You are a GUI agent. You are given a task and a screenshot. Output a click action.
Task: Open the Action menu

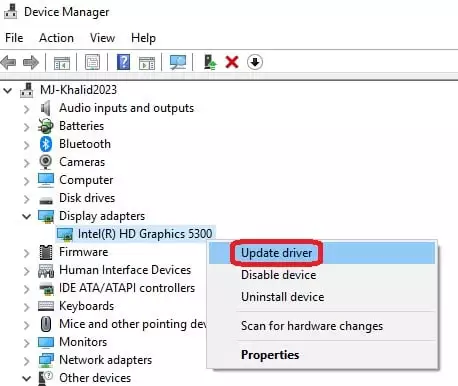tap(56, 38)
